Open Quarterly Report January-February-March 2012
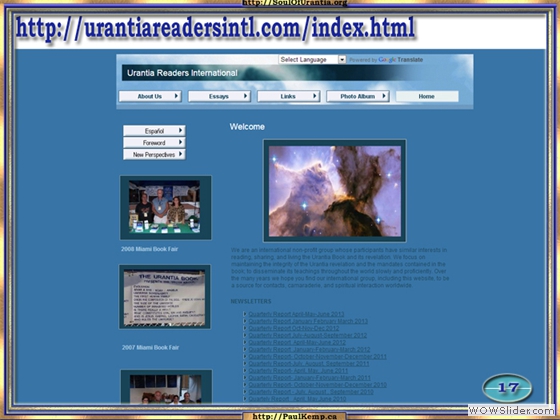The width and height of the screenshot is (560, 420). coord(309,349)
